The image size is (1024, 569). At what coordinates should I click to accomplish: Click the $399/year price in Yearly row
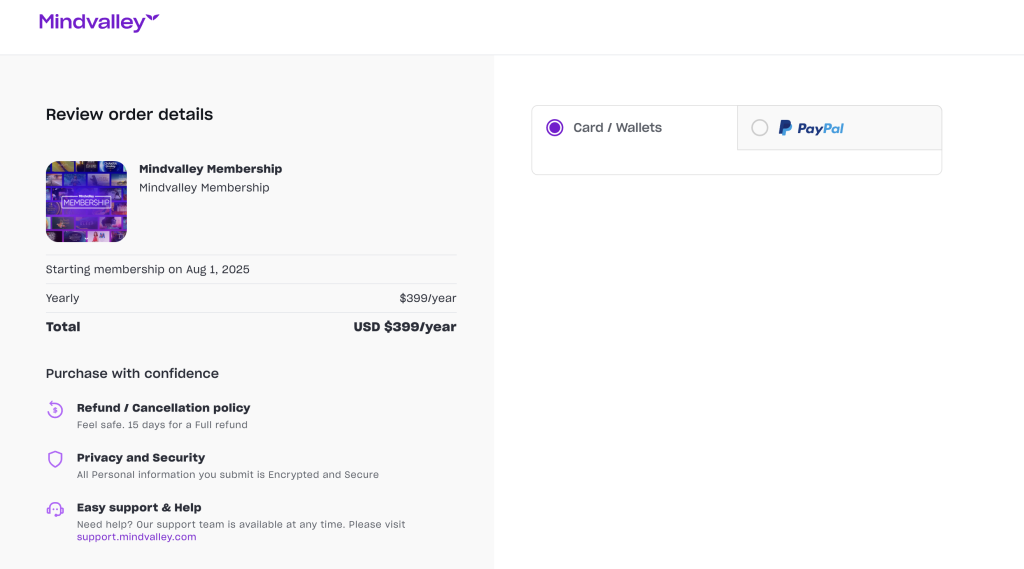point(428,299)
